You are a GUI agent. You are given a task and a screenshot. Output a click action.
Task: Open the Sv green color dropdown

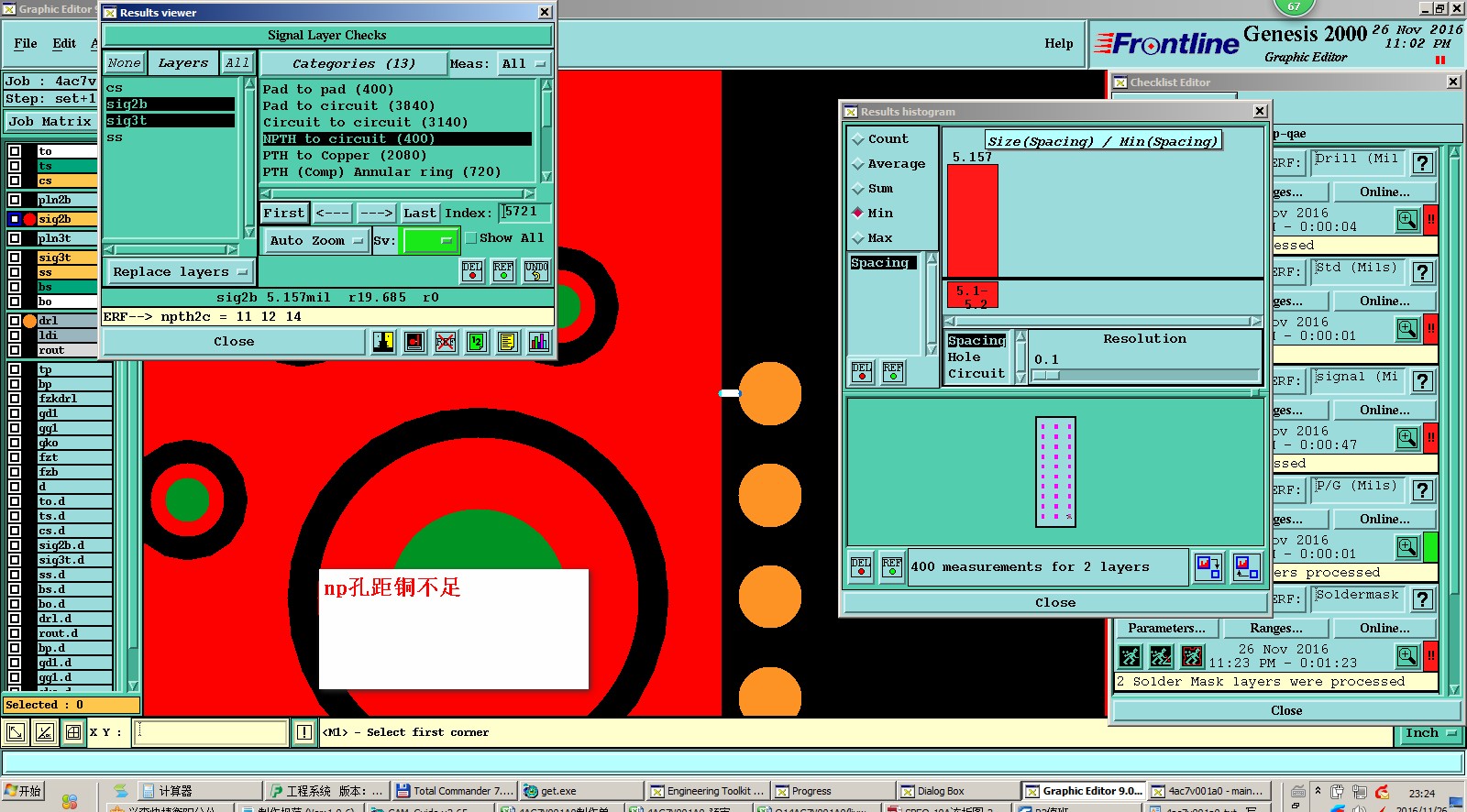(x=430, y=241)
